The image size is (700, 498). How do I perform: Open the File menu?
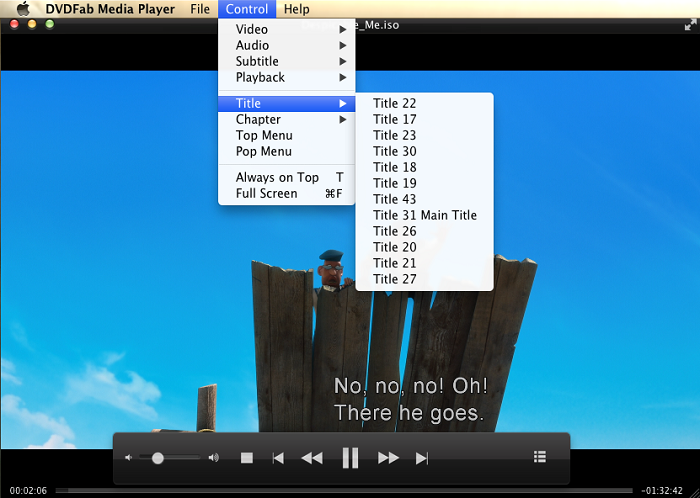(200, 9)
